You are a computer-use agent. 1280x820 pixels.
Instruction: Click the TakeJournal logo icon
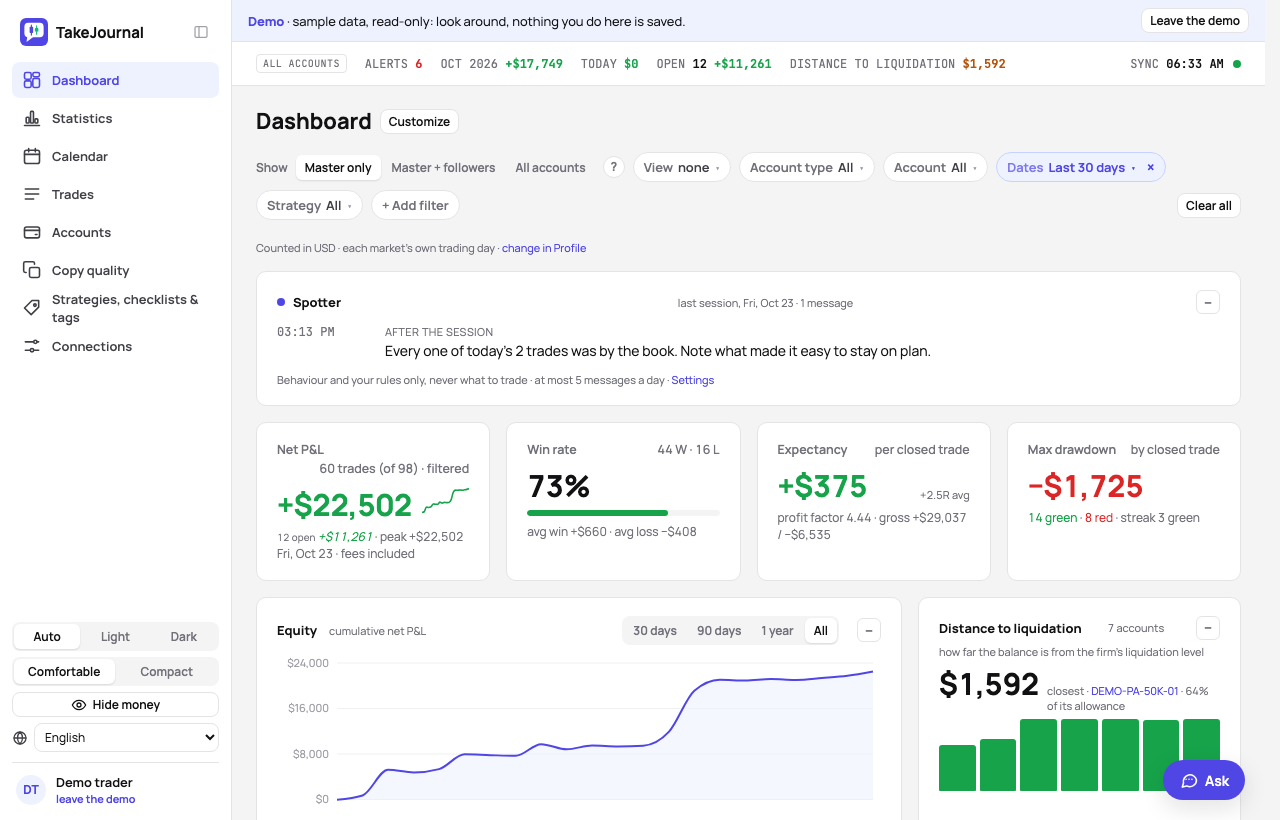tap(34, 32)
